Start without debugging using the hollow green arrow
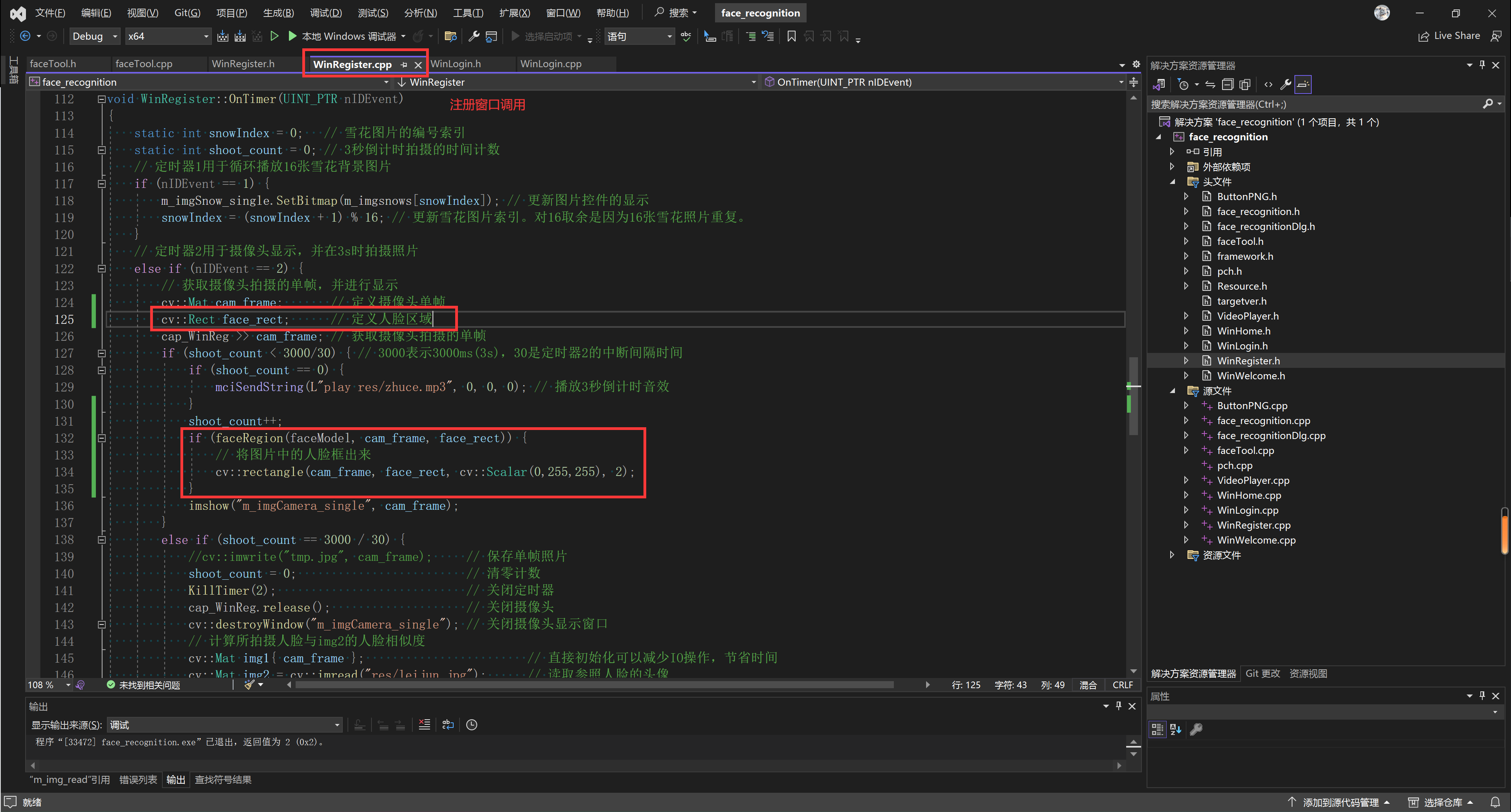This screenshot has width=1511, height=812. pos(274,37)
